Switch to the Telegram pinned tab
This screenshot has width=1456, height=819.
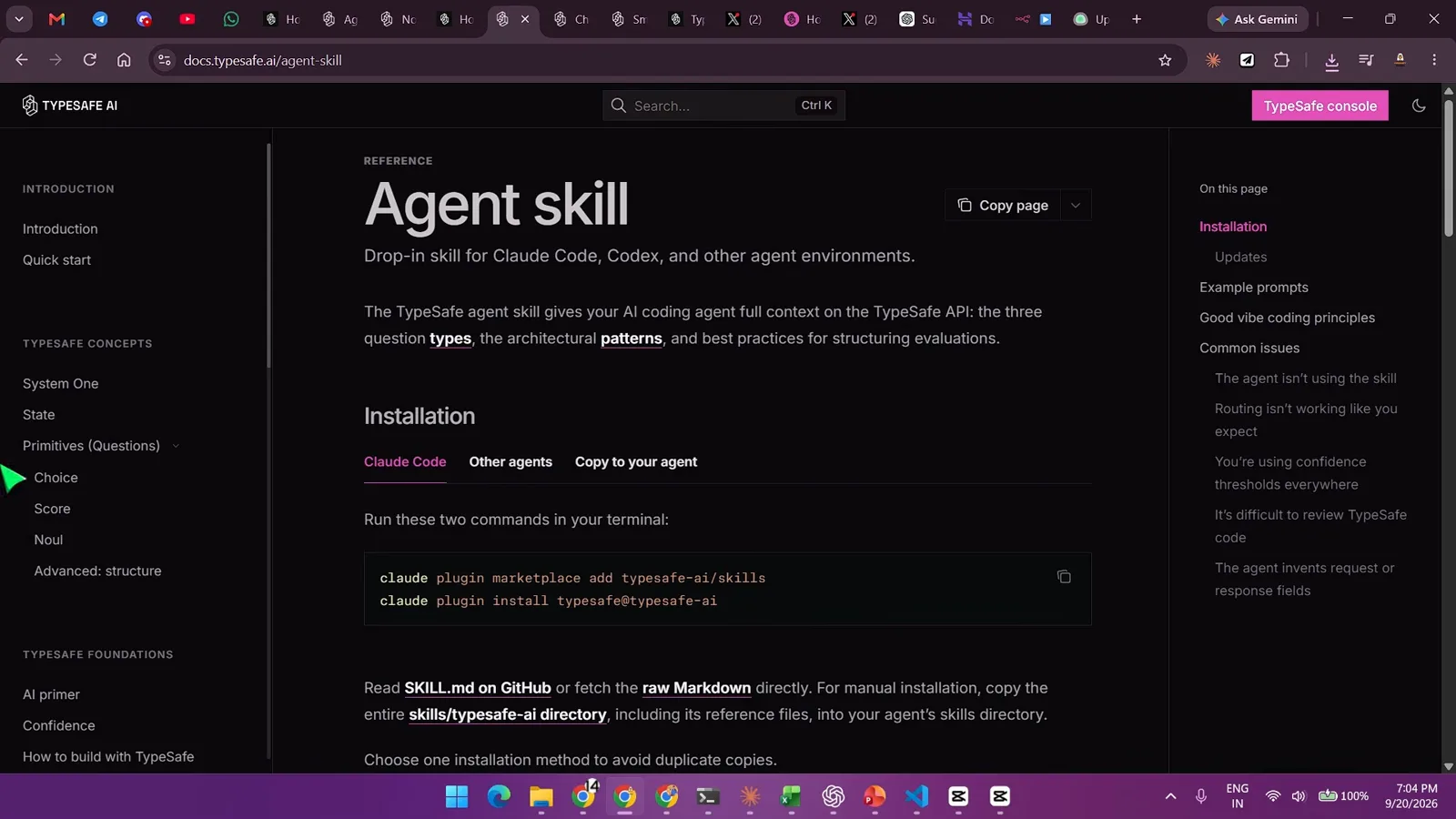pos(100,18)
